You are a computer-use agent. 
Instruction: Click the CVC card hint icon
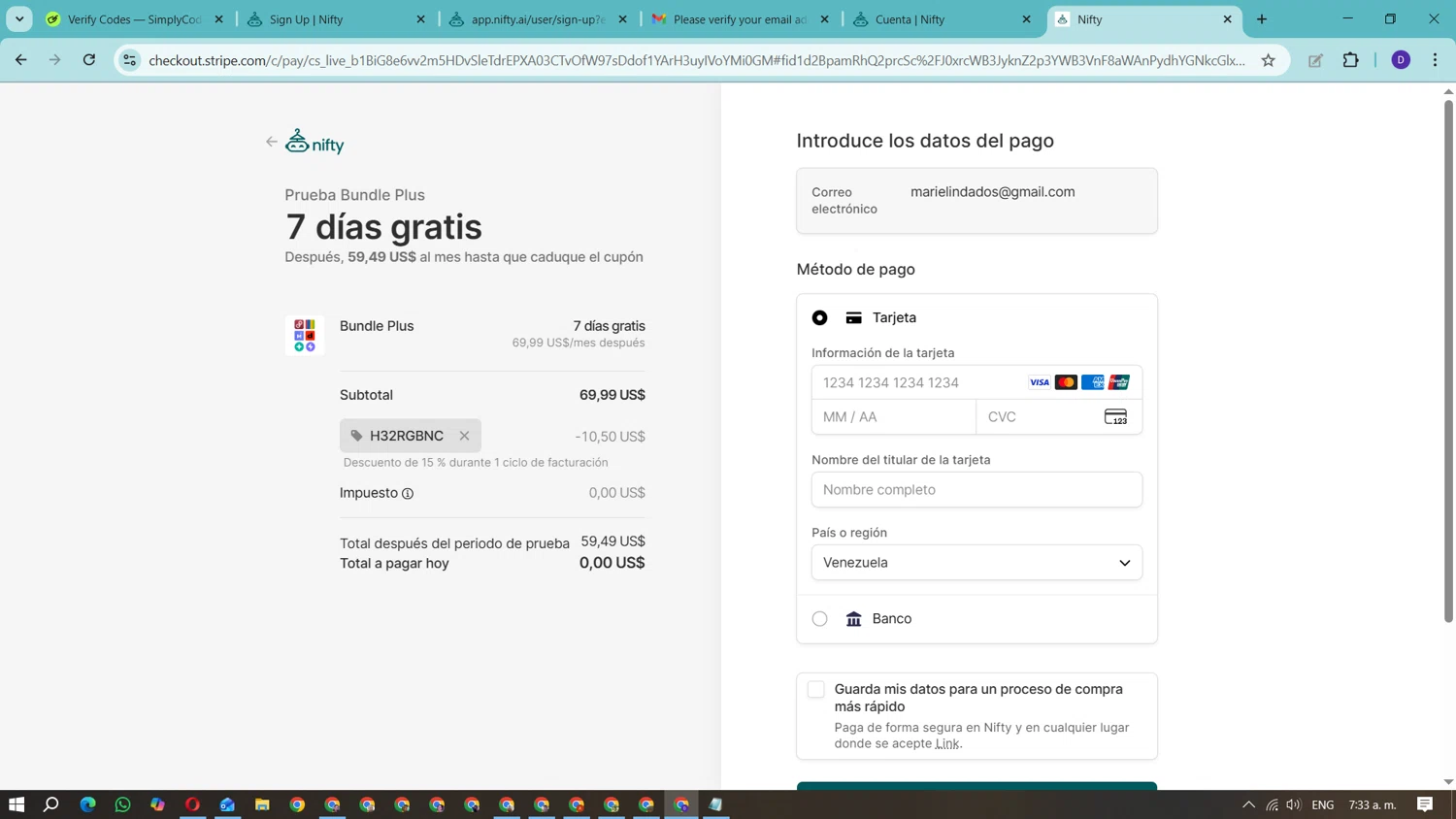pos(1116,417)
